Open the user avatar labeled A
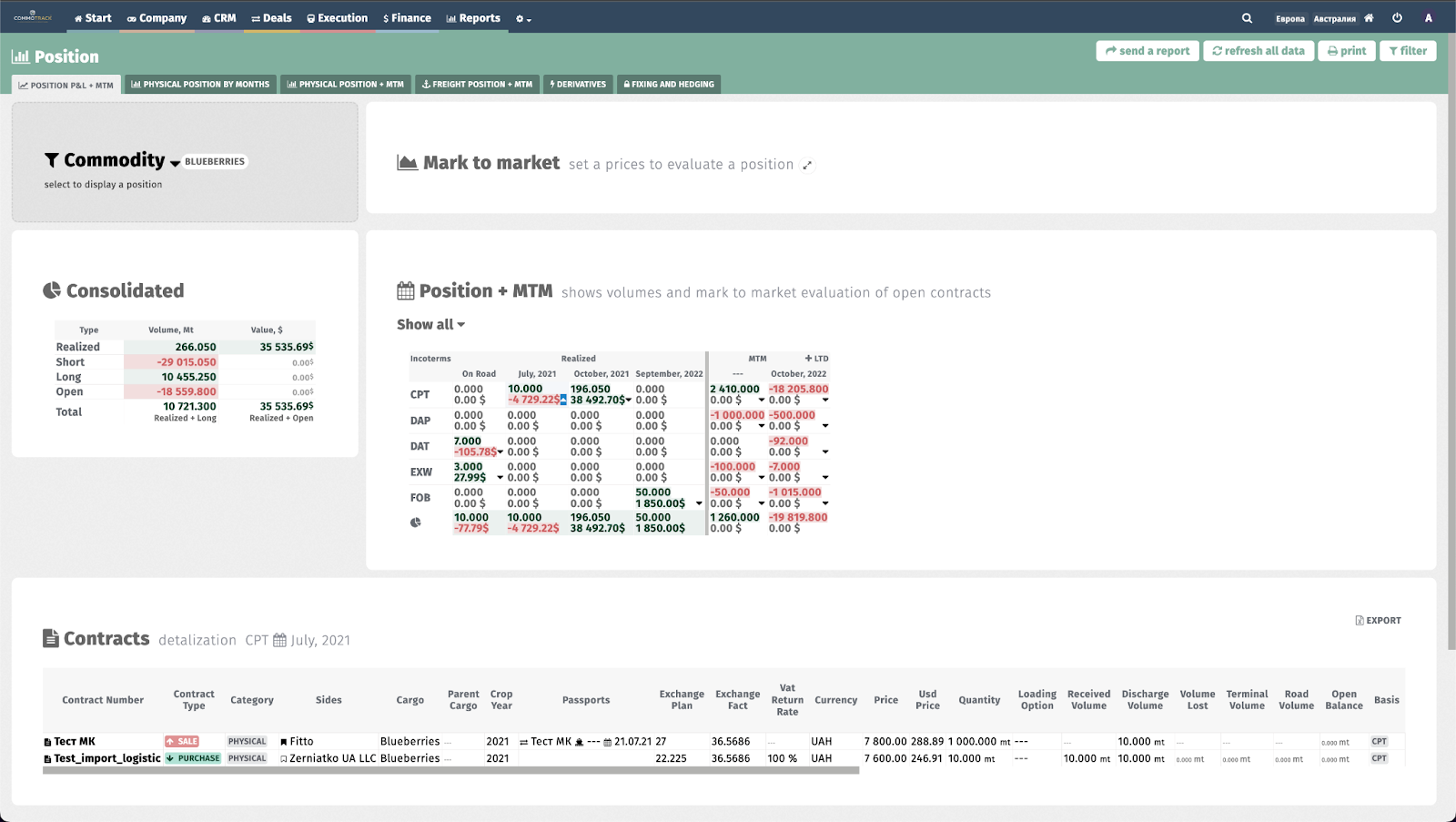 tap(1429, 18)
